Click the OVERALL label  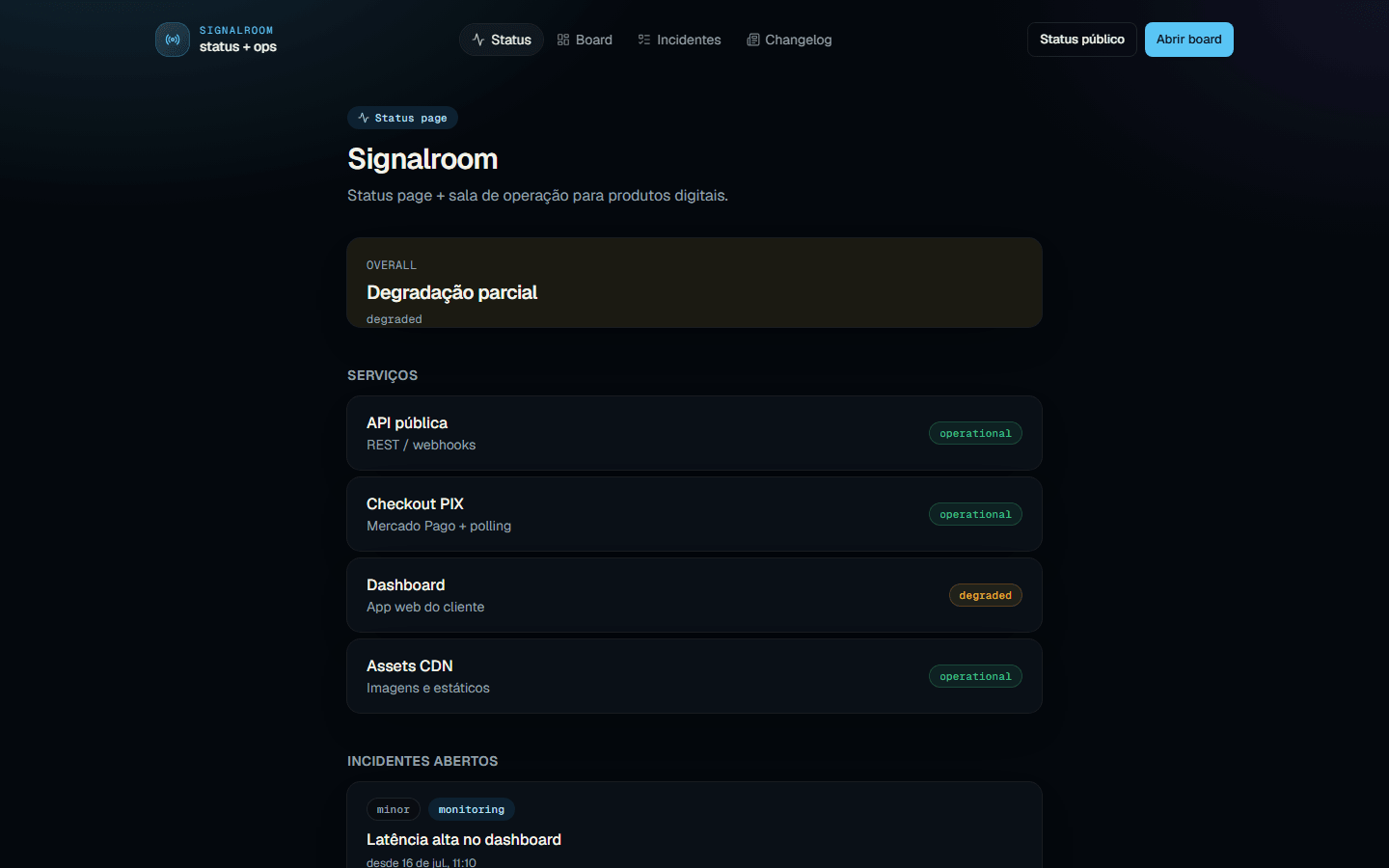coord(392,265)
